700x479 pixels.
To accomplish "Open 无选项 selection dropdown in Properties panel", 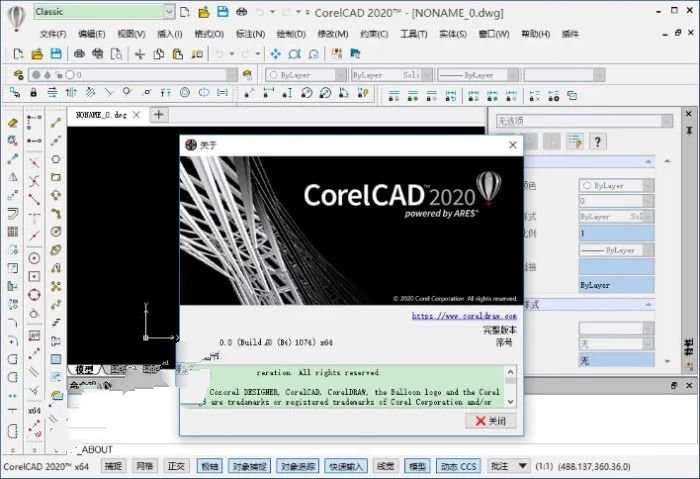I will (x=667, y=121).
